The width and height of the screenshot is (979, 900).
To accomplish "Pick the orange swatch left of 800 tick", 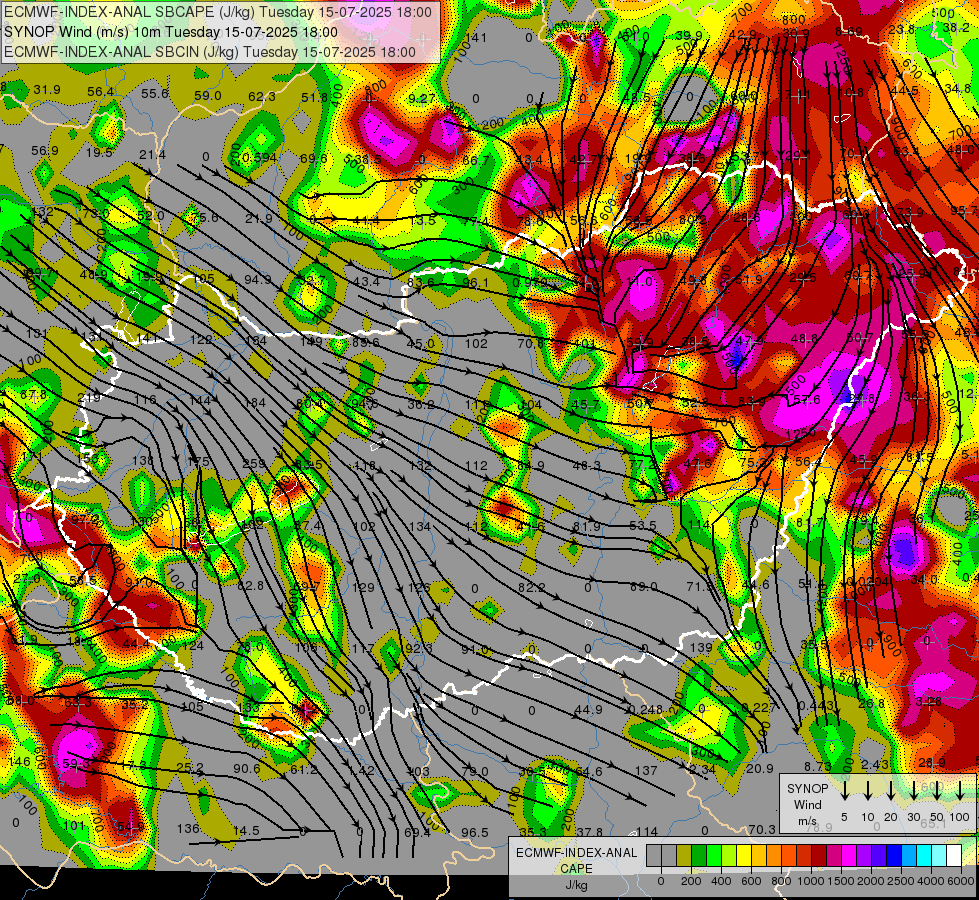I will pos(774,855).
